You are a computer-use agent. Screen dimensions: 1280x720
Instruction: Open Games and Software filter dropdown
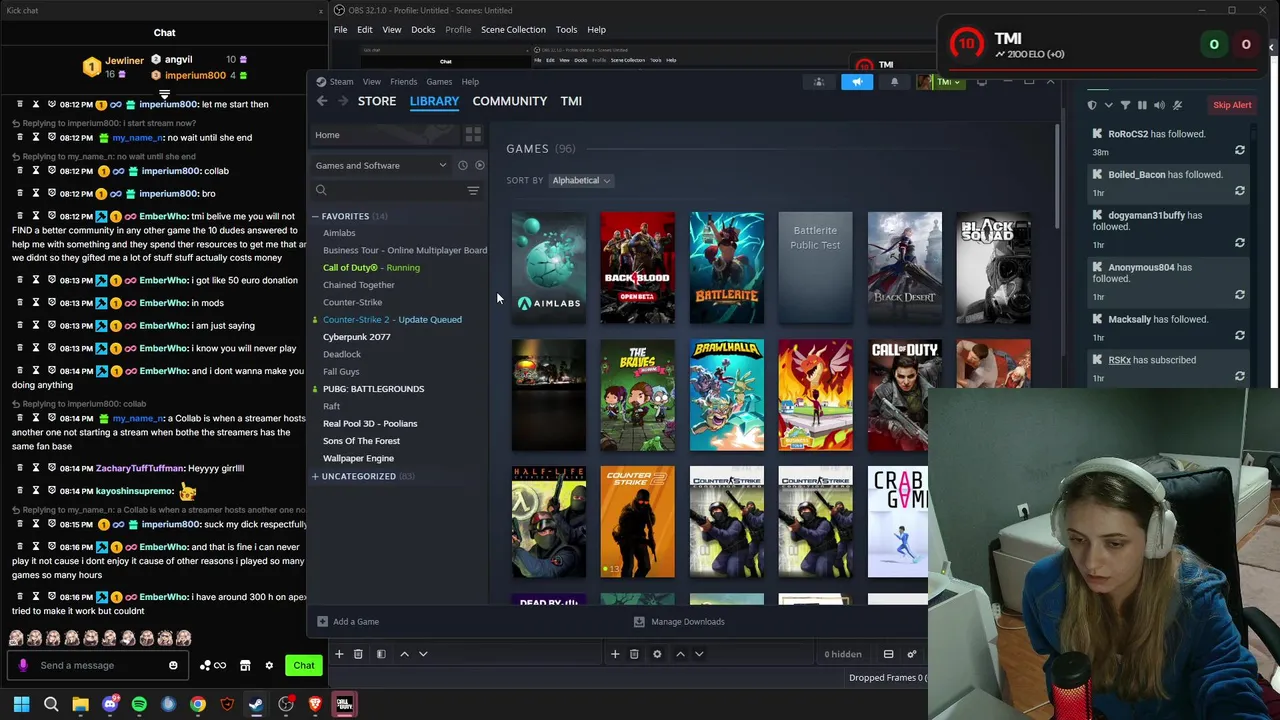pyautogui.click(x=381, y=165)
